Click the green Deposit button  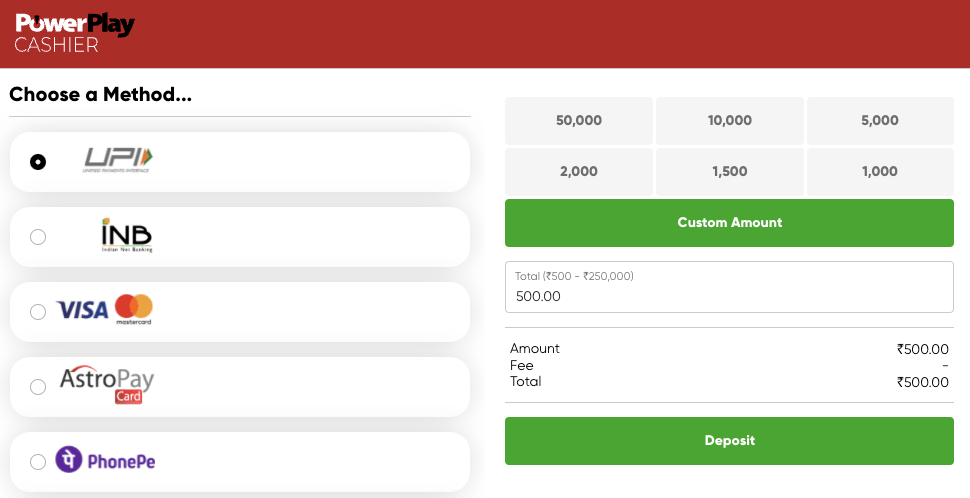pyautogui.click(x=729, y=441)
